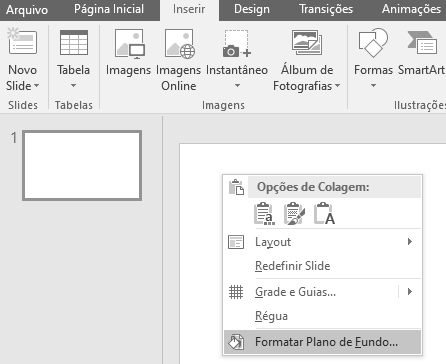Open the Layout context menu entry
Screen dimensions: 446x364
click(x=322, y=242)
